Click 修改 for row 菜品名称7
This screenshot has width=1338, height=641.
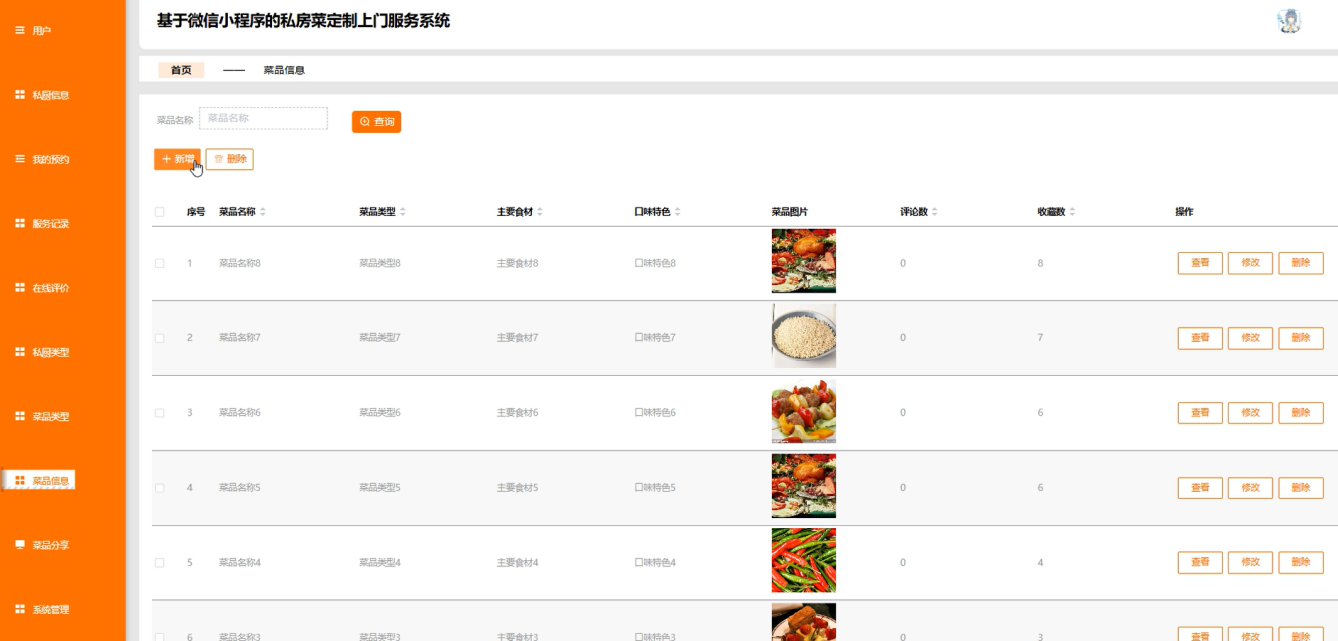coord(1250,338)
